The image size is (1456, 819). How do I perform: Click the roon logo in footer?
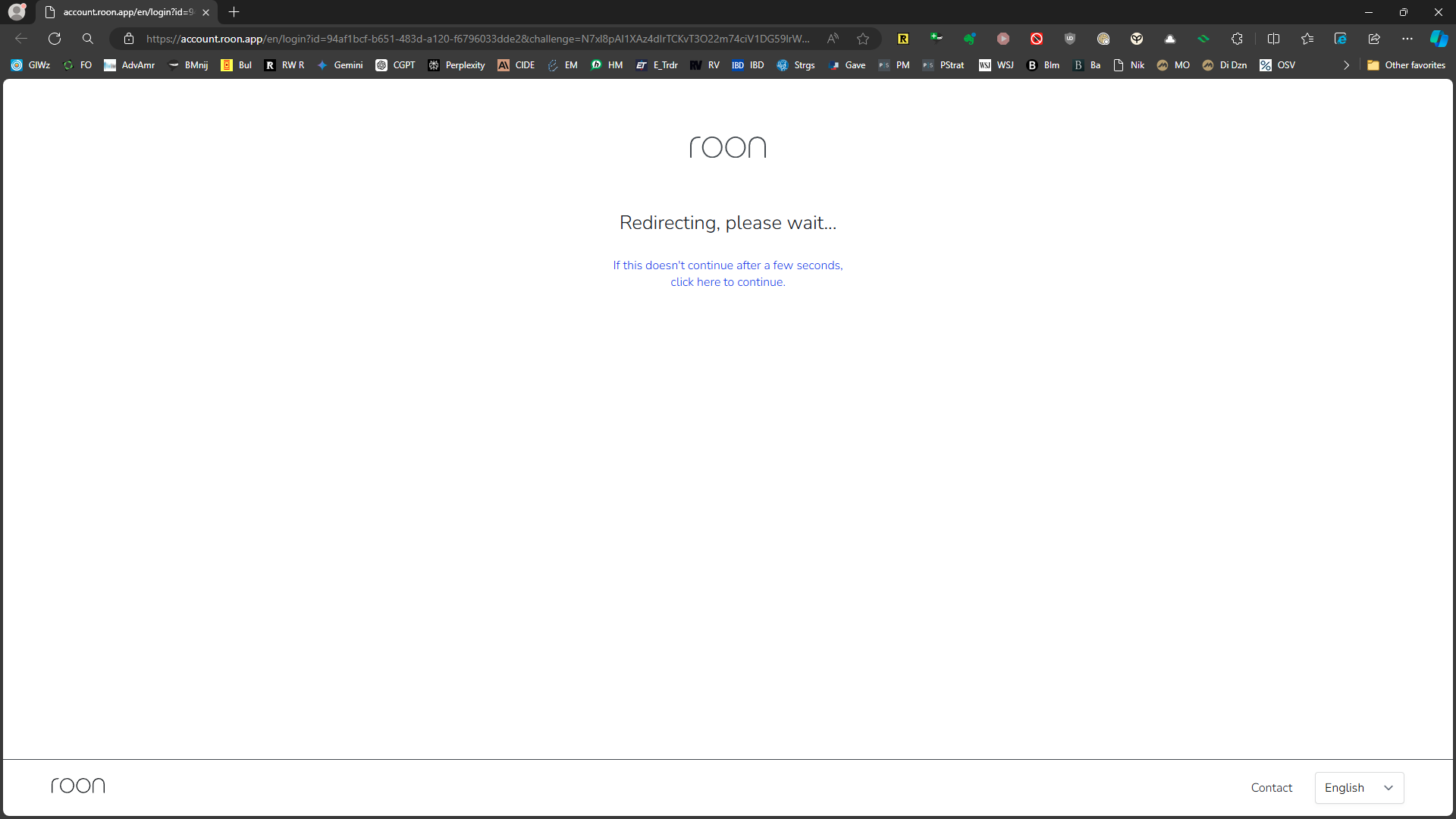click(x=78, y=786)
